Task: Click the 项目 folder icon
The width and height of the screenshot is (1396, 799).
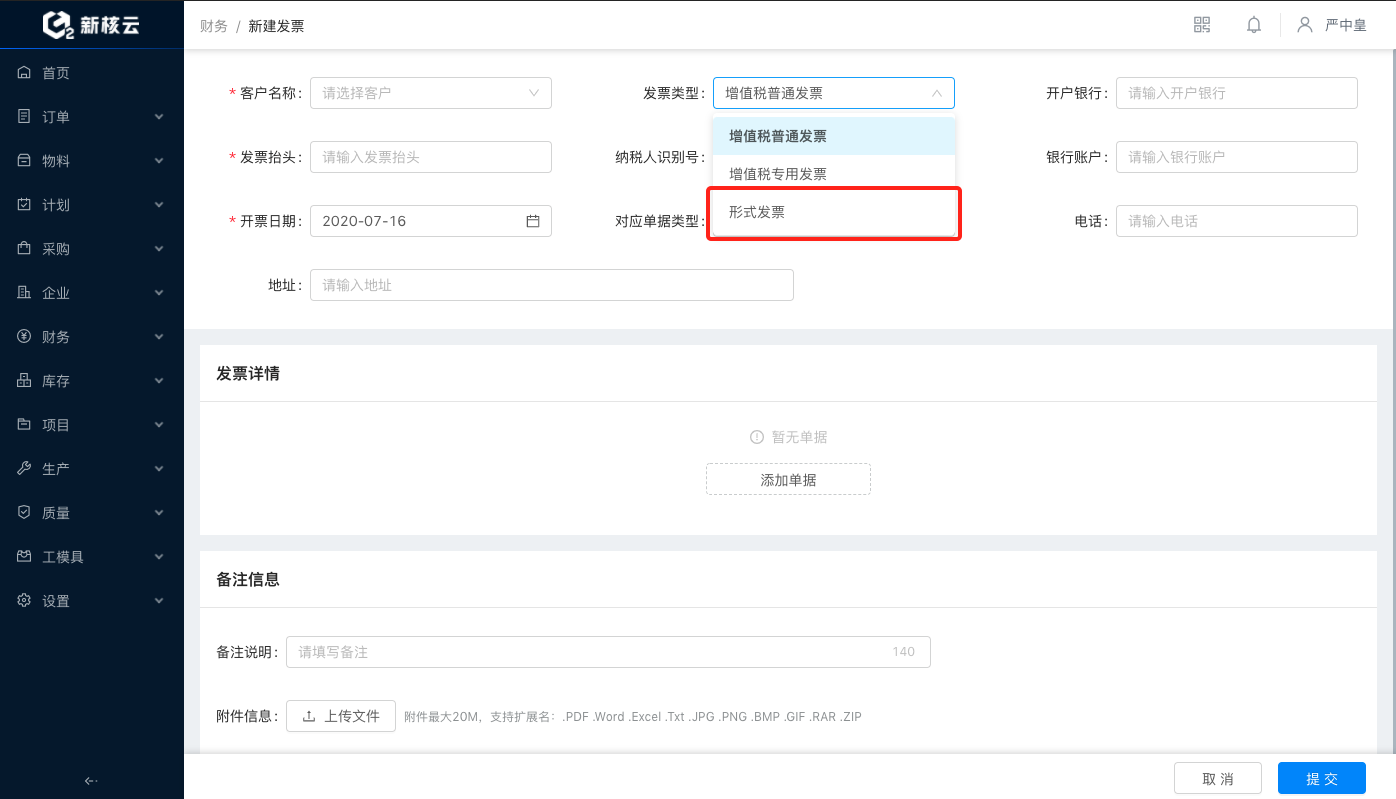Action: (25, 425)
